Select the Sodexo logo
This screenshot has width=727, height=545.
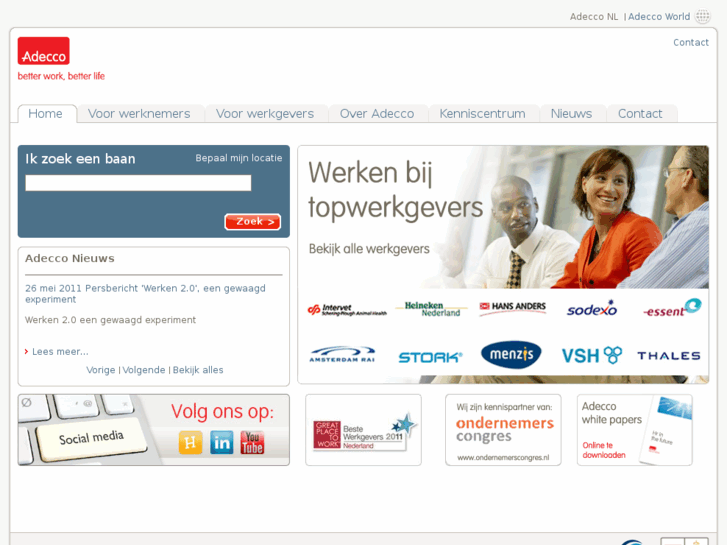(592, 308)
